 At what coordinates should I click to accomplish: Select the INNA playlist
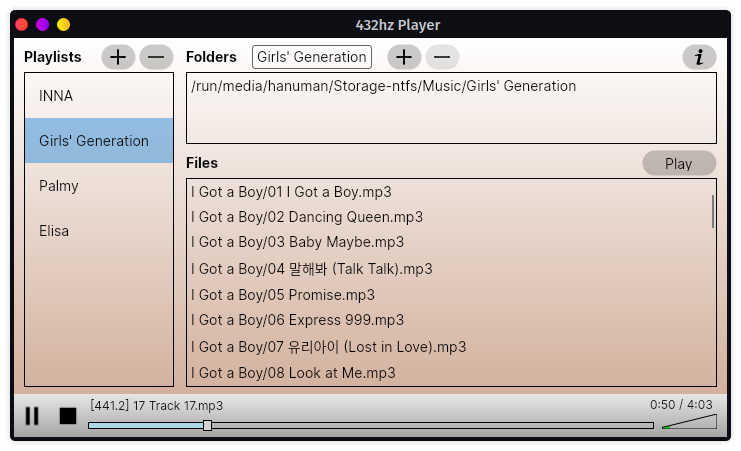point(99,96)
